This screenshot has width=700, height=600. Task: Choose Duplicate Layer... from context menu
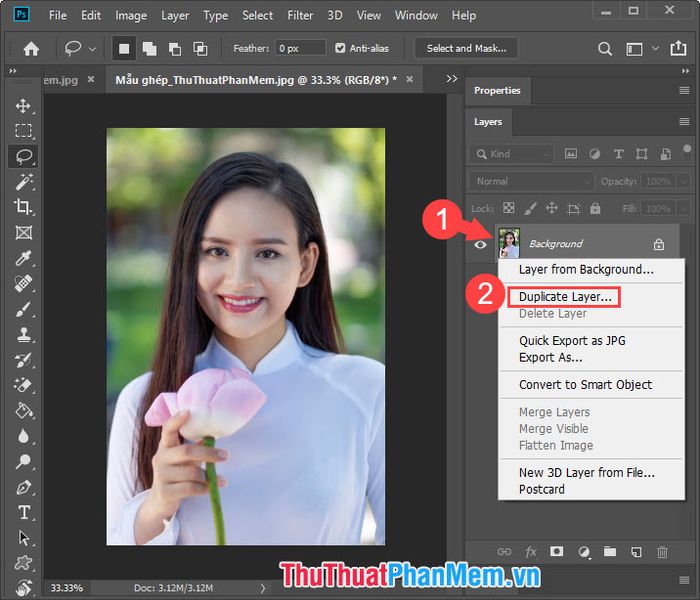pos(565,297)
